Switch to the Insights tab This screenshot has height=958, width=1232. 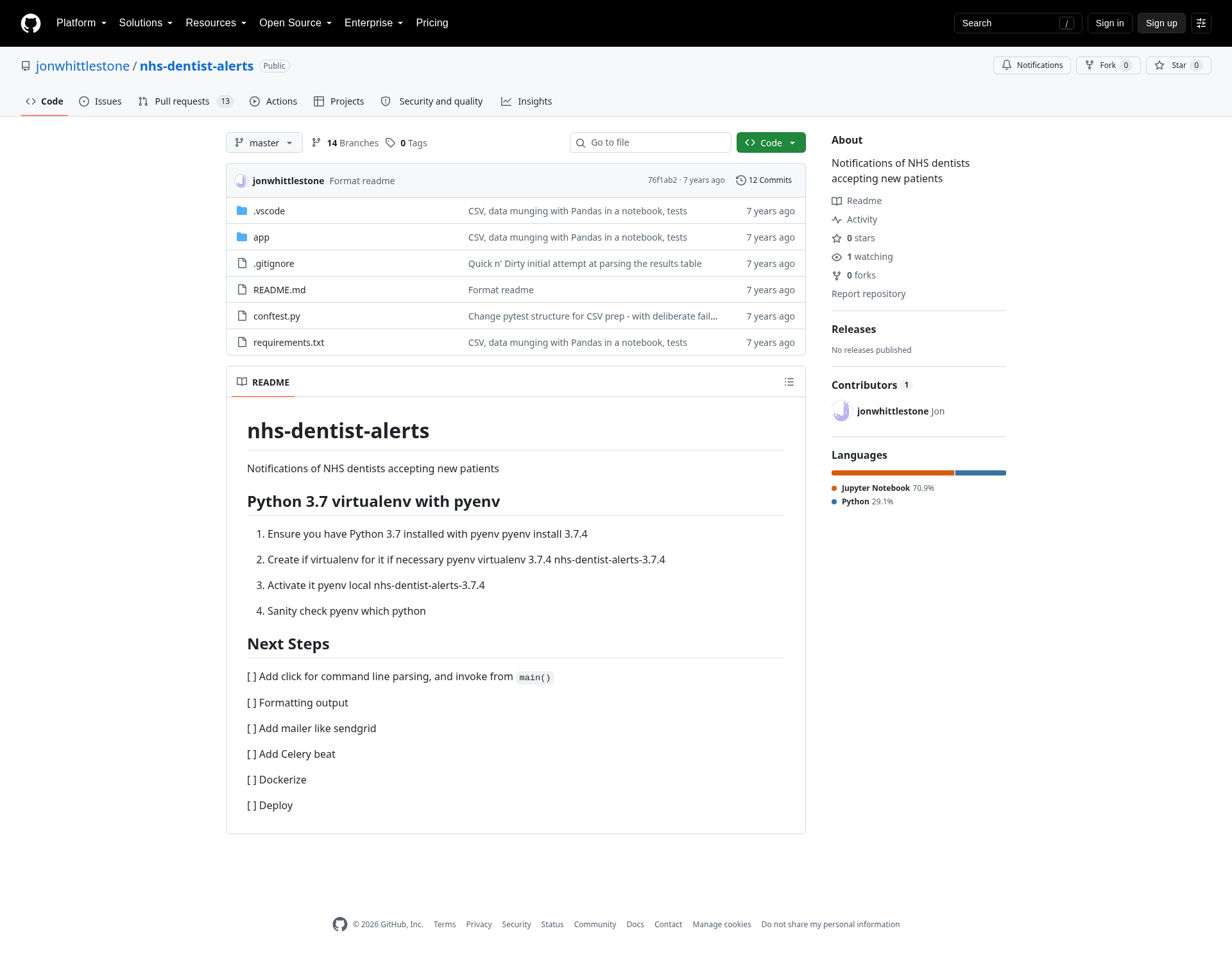(526, 101)
